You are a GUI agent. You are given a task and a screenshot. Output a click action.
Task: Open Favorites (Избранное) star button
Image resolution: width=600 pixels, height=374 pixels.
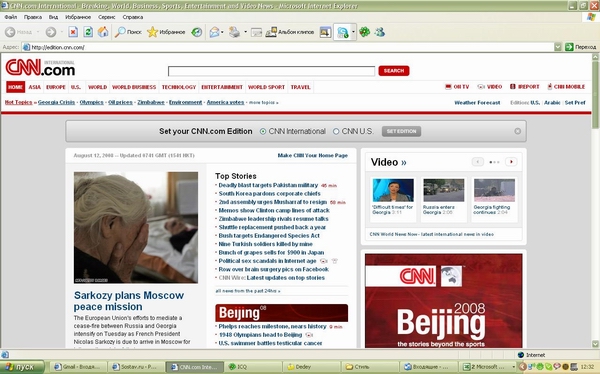click(x=166, y=32)
